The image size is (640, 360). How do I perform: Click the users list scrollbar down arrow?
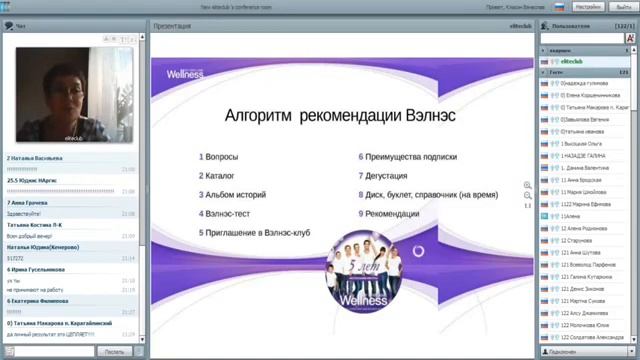[634, 339]
